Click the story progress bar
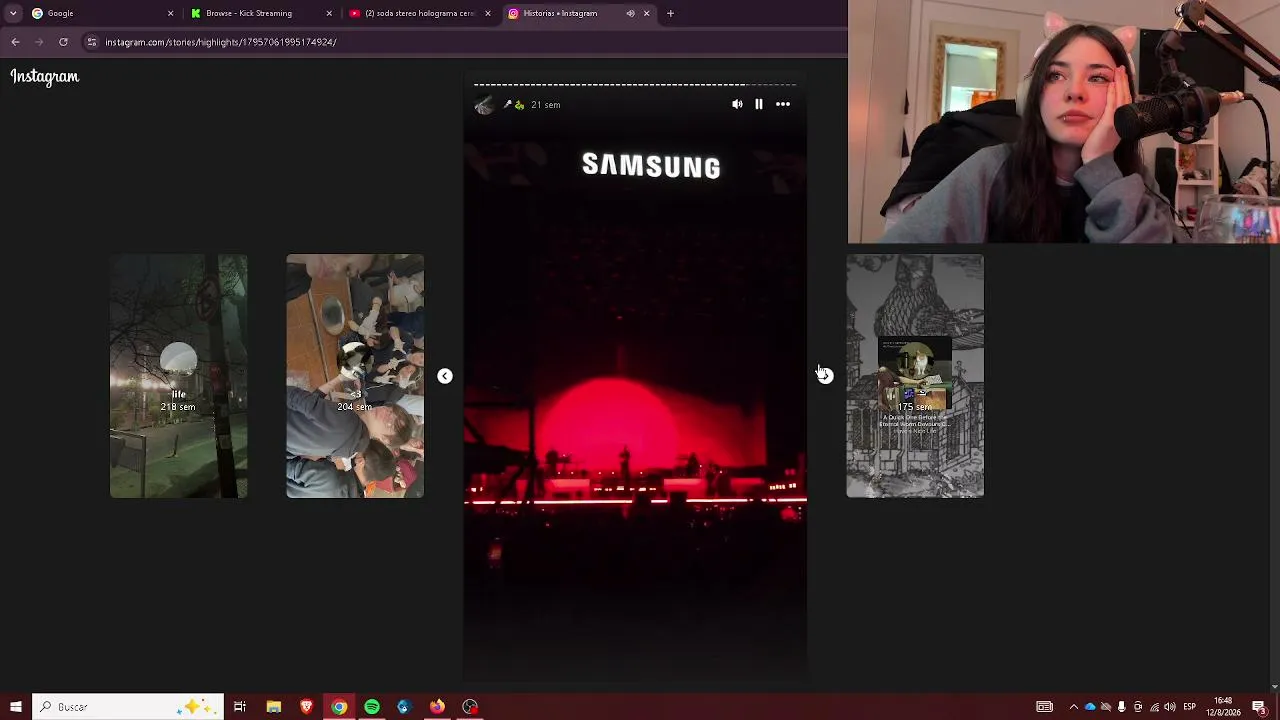This screenshot has width=1280, height=720. click(635, 85)
